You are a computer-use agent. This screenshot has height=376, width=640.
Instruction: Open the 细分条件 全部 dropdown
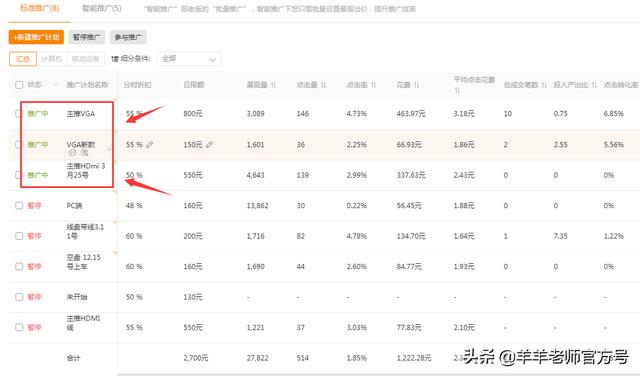(189, 59)
